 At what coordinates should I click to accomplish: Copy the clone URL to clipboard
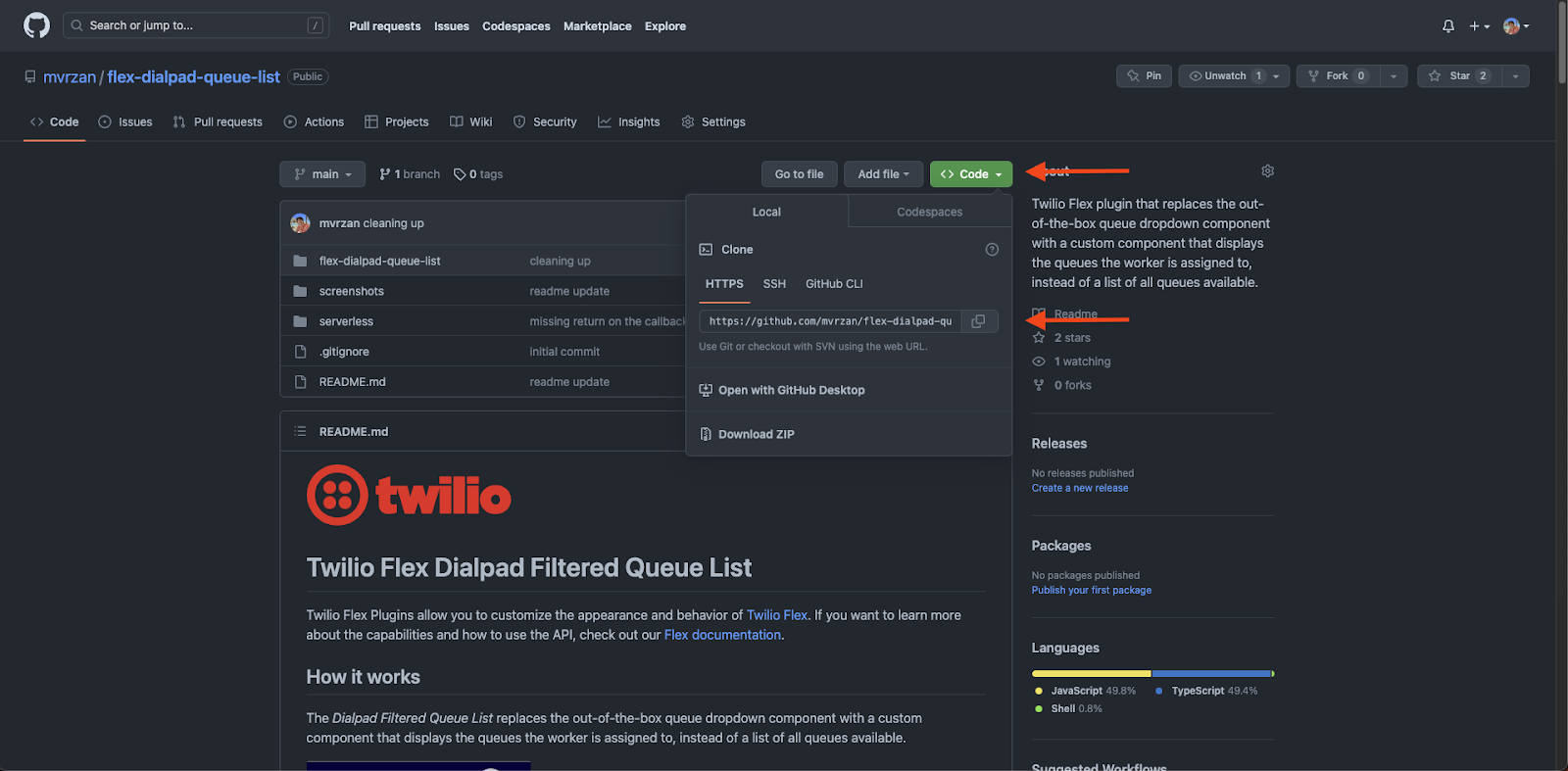tap(978, 321)
